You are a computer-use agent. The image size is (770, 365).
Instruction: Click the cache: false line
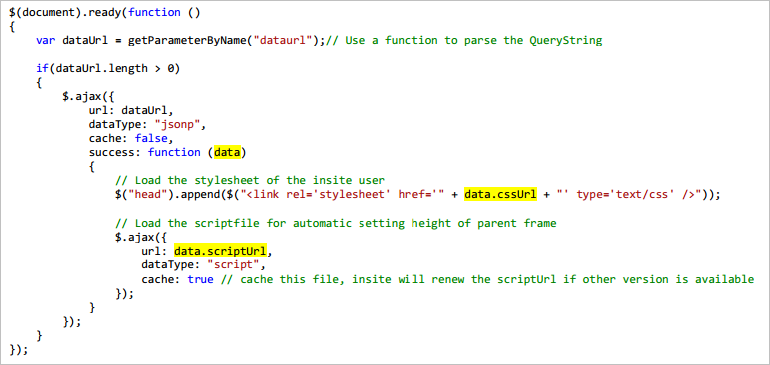coord(131,139)
